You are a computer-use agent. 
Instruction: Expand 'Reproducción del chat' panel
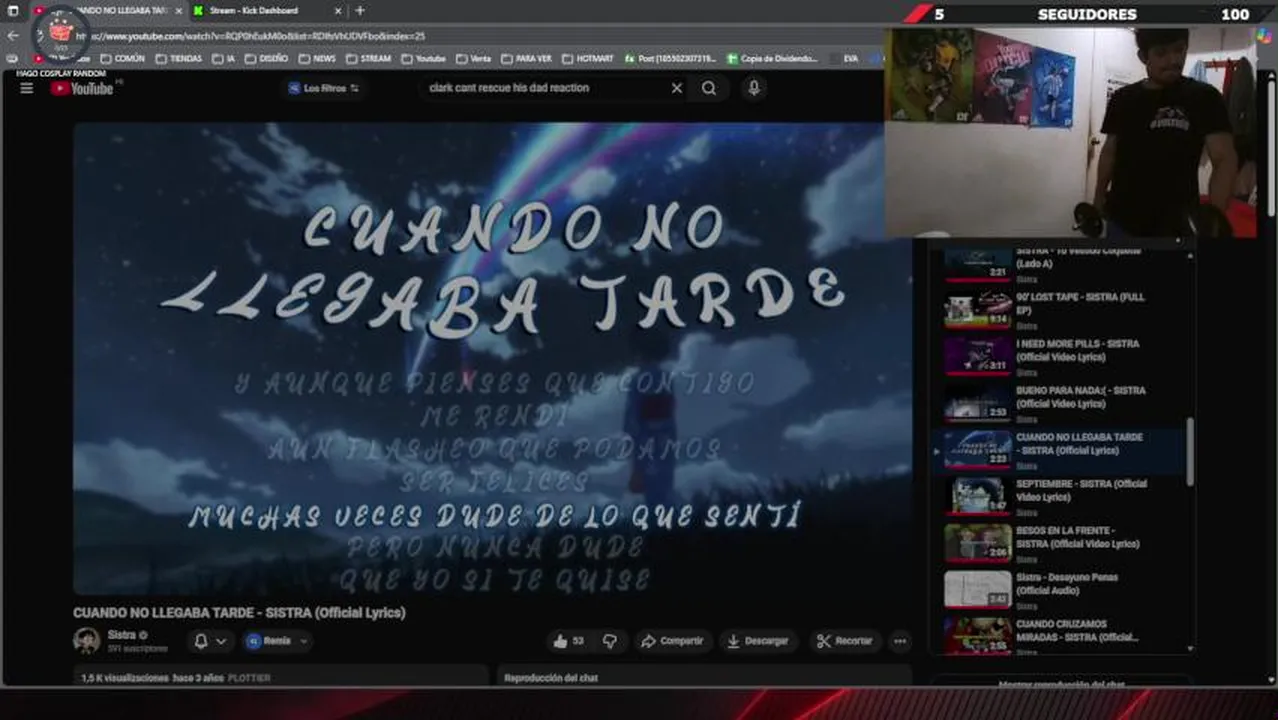click(x=705, y=676)
